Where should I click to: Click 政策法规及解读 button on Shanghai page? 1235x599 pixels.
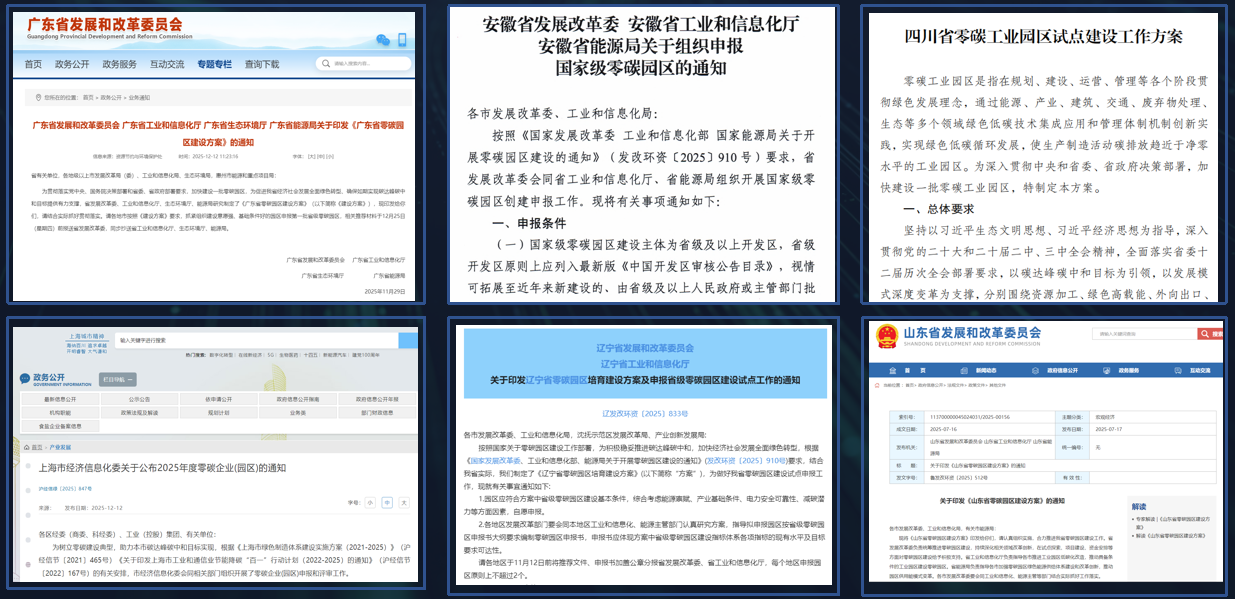pyautogui.click(x=140, y=412)
